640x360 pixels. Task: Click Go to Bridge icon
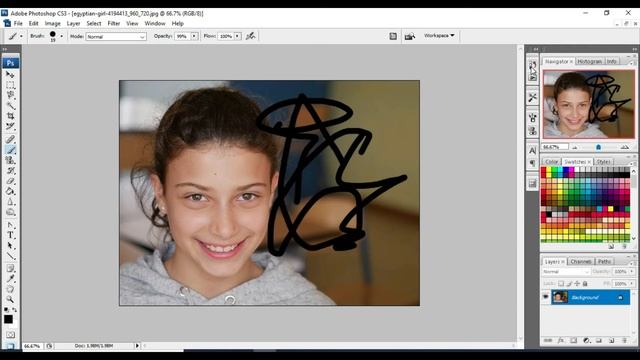coord(410,36)
